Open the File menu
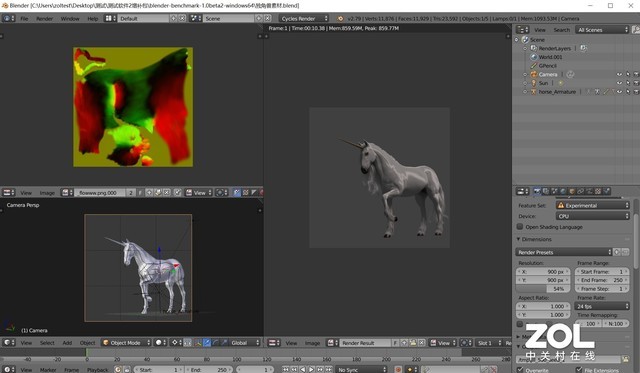Image resolution: width=640 pixels, height=373 pixels. [x=24, y=18]
